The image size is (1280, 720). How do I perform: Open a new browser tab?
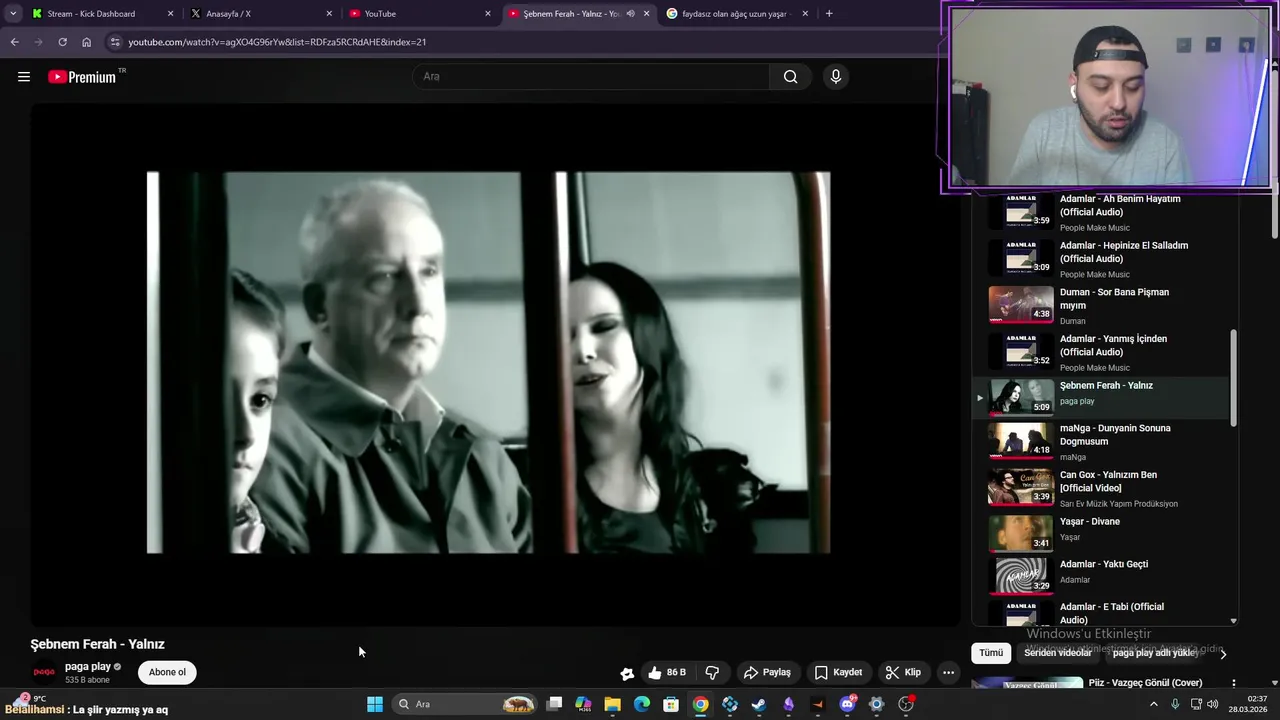pyautogui.click(x=829, y=14)
